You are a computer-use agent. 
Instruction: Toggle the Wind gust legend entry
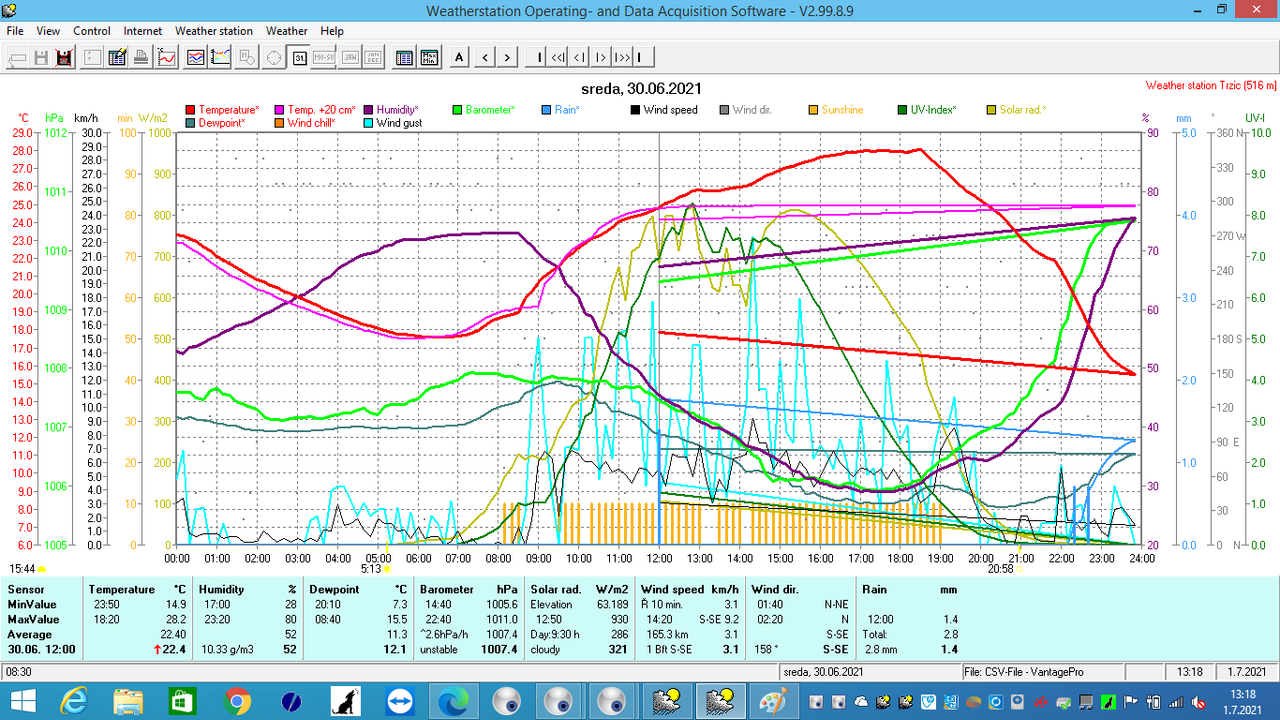pos(392,123)
